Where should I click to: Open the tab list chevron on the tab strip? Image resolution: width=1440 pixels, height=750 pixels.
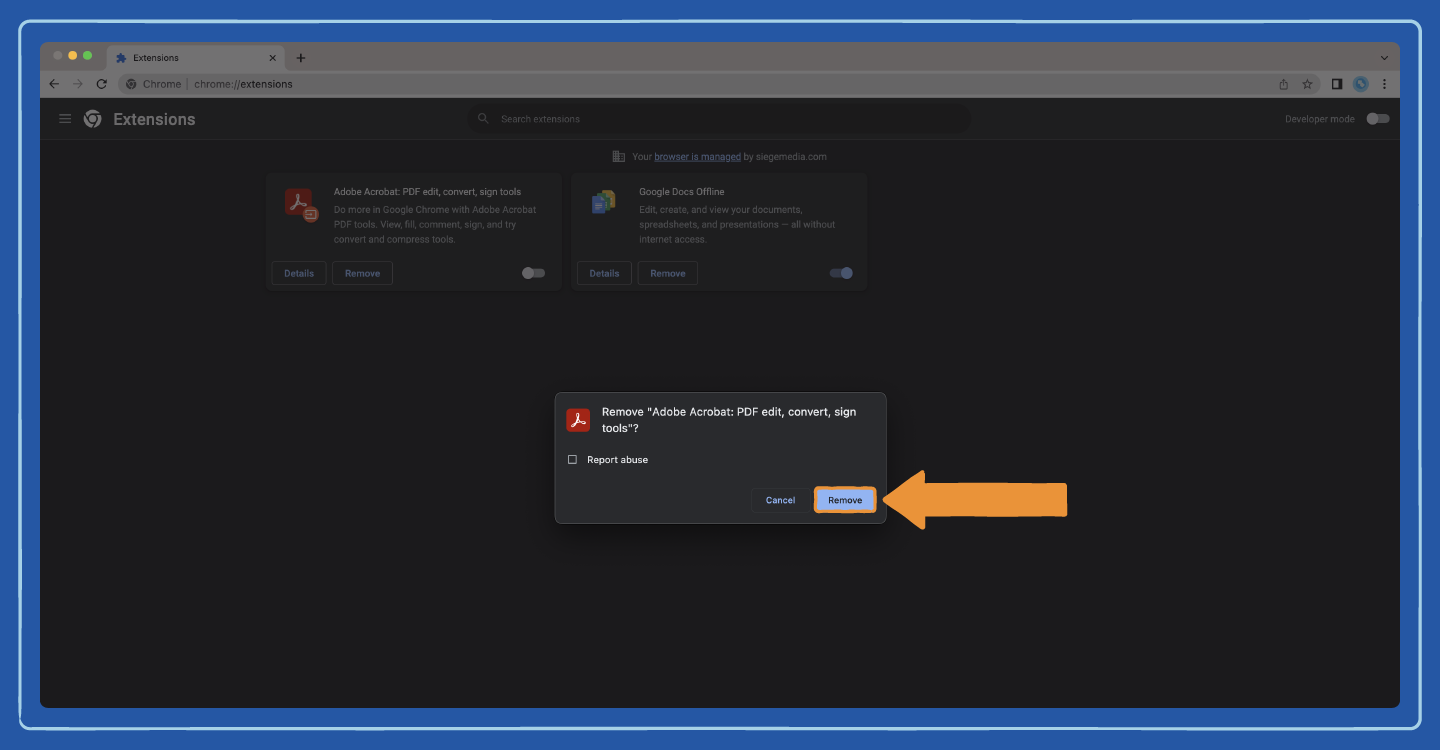click(x=1383, y=57)
